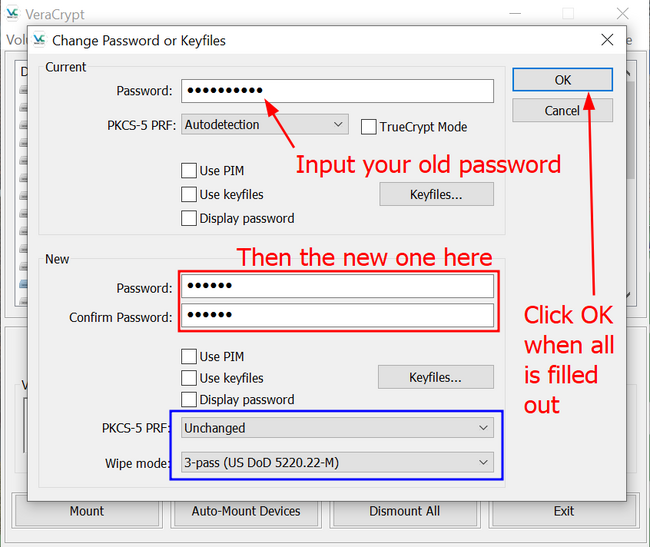This screenshot has width=650, height=547.
Task: Click Cancel in the dialog
Action: tap(563, 110)
